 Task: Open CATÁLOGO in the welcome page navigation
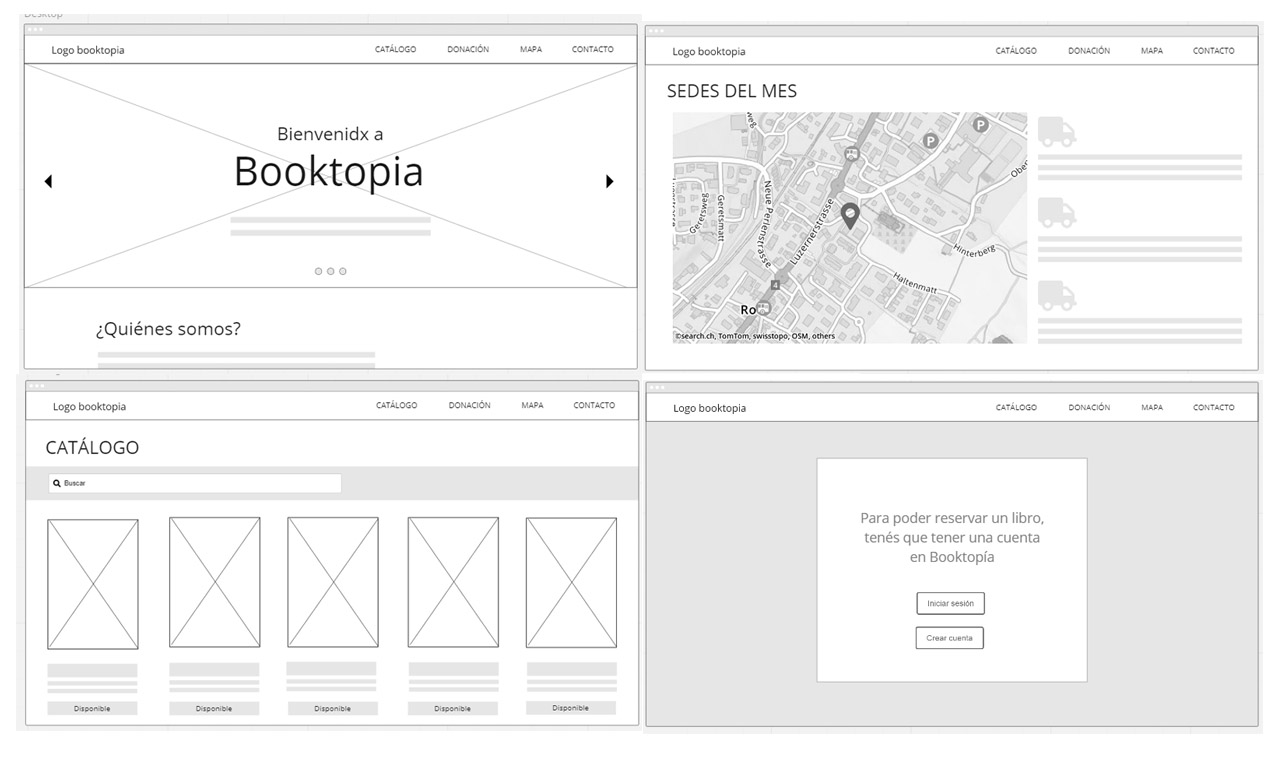point(395,50)
